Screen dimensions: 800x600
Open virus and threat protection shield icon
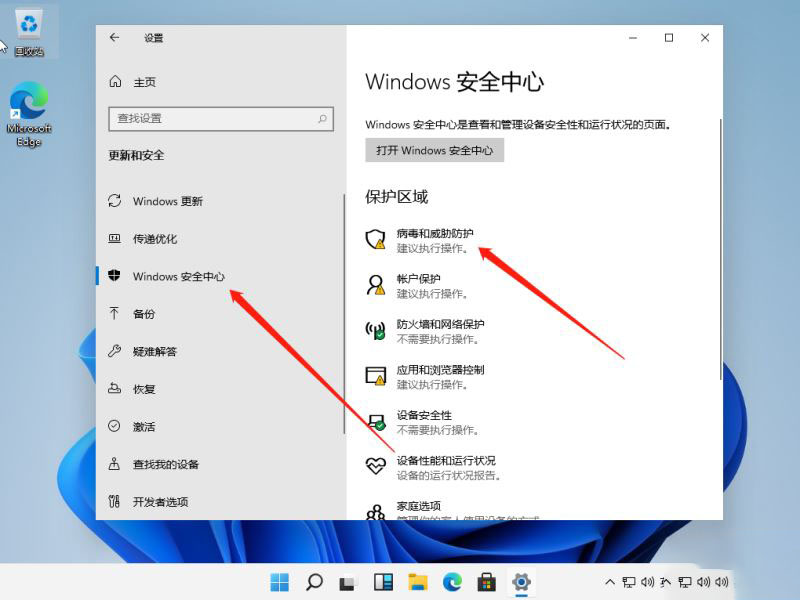point(376,239)
